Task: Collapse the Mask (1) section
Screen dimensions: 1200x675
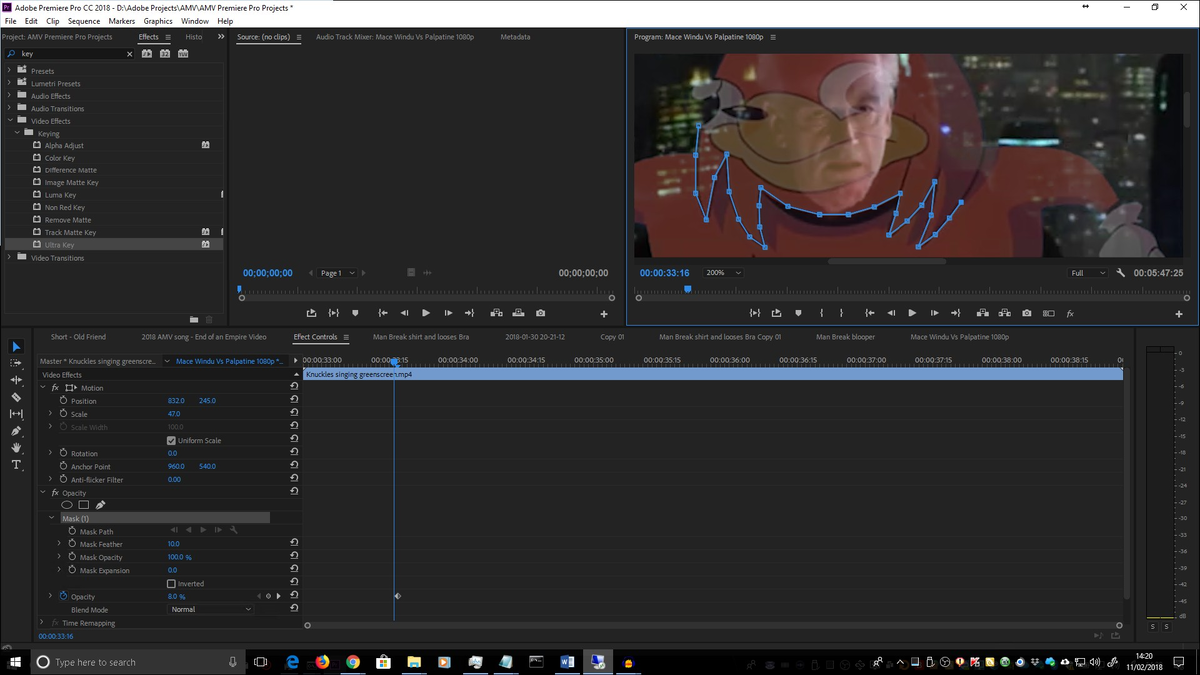Action: point(52,518)
